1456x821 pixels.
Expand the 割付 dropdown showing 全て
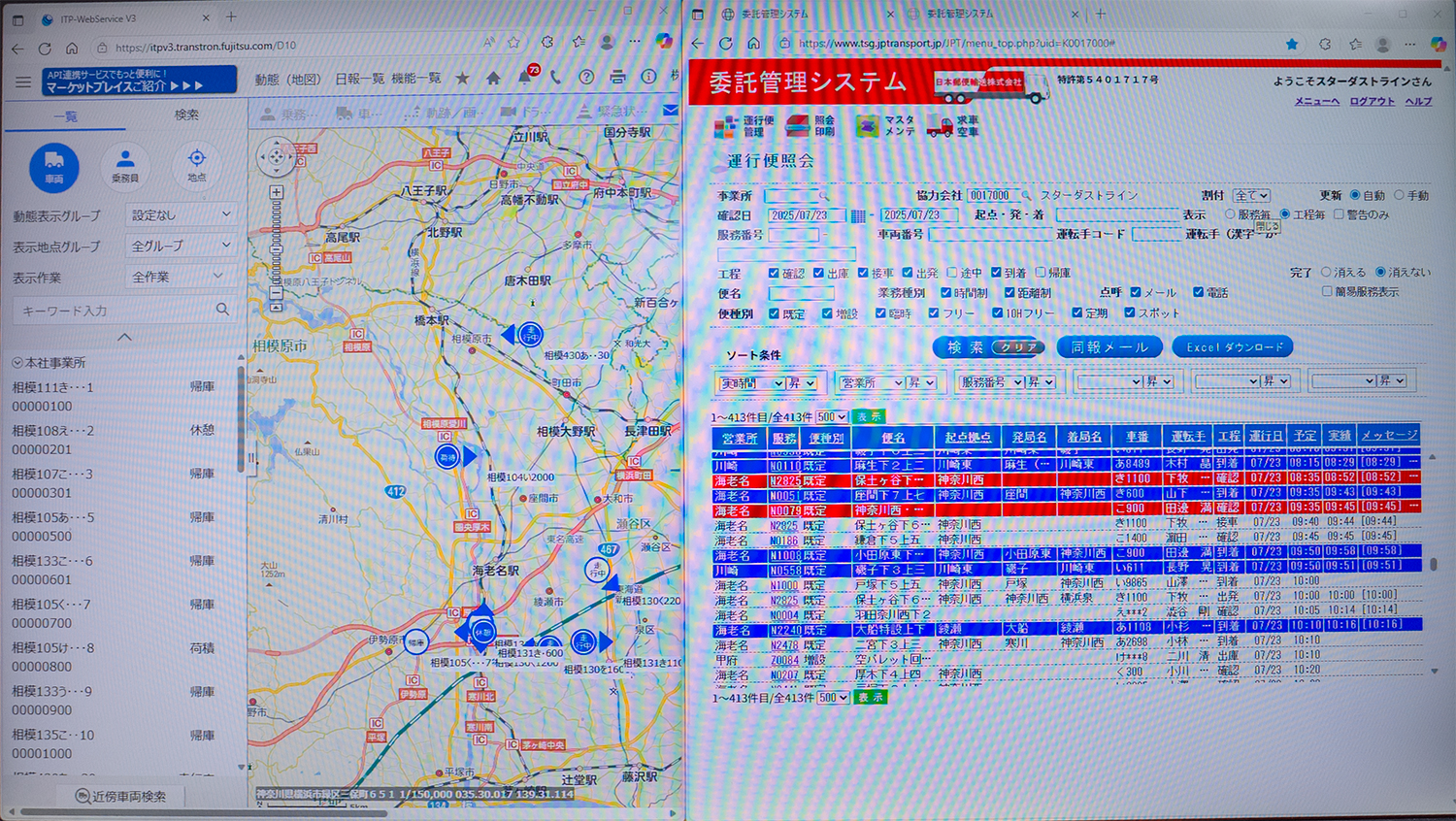[x=1251, y=196]
